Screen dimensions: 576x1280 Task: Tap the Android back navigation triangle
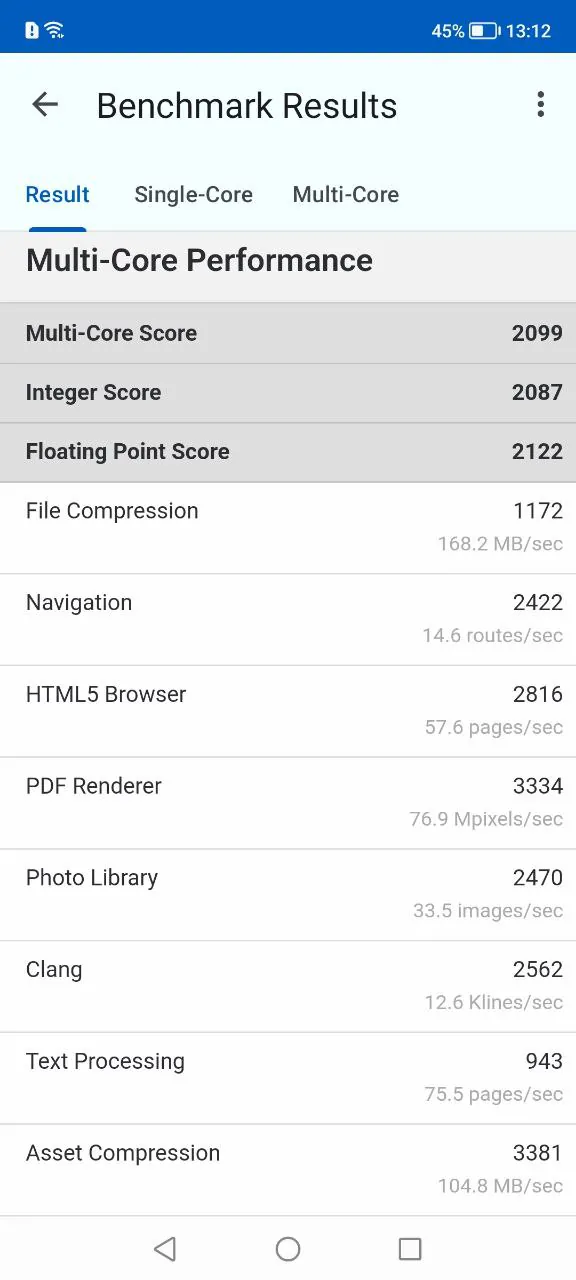tap(165, 1248)
